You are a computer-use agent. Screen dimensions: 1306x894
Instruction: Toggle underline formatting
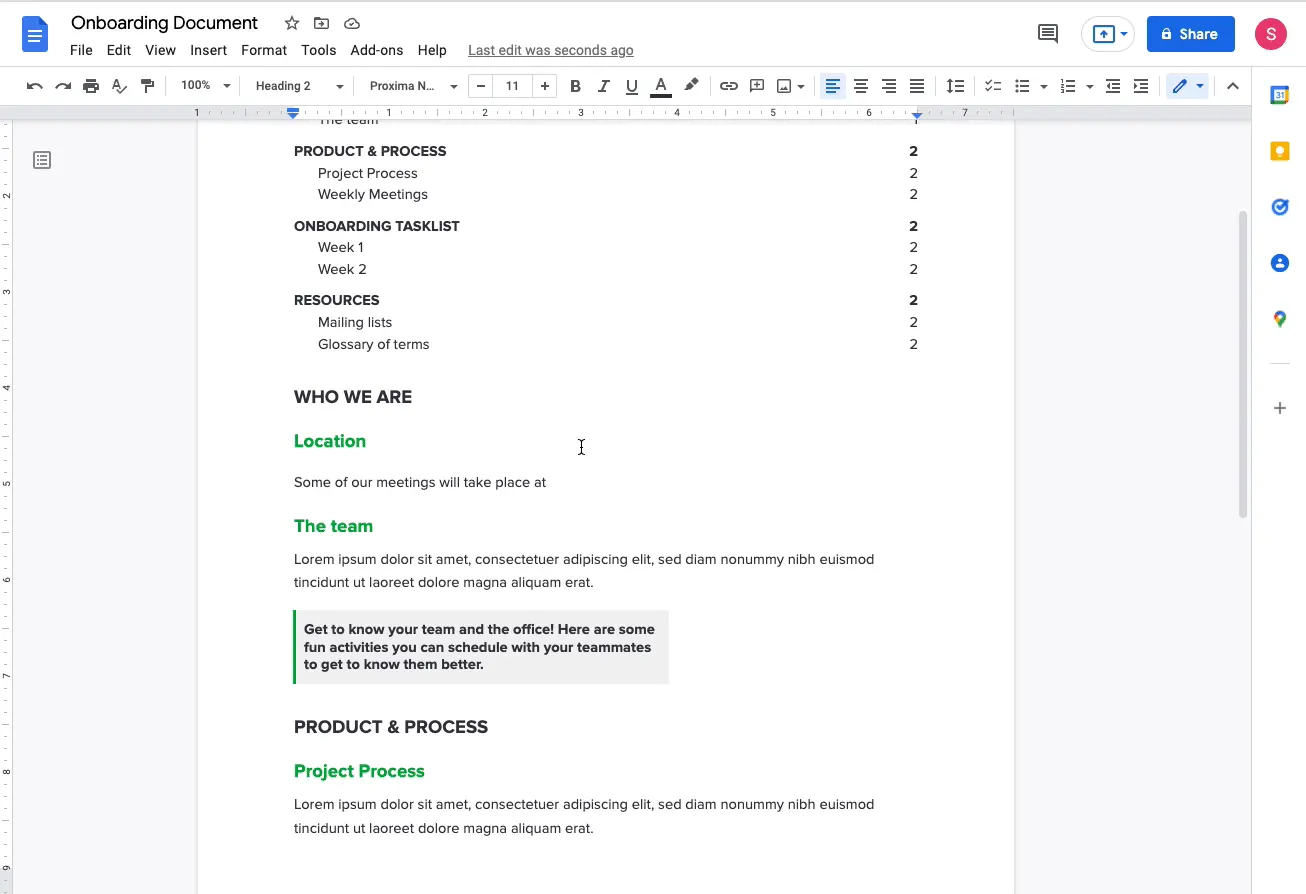click(631, 86)
